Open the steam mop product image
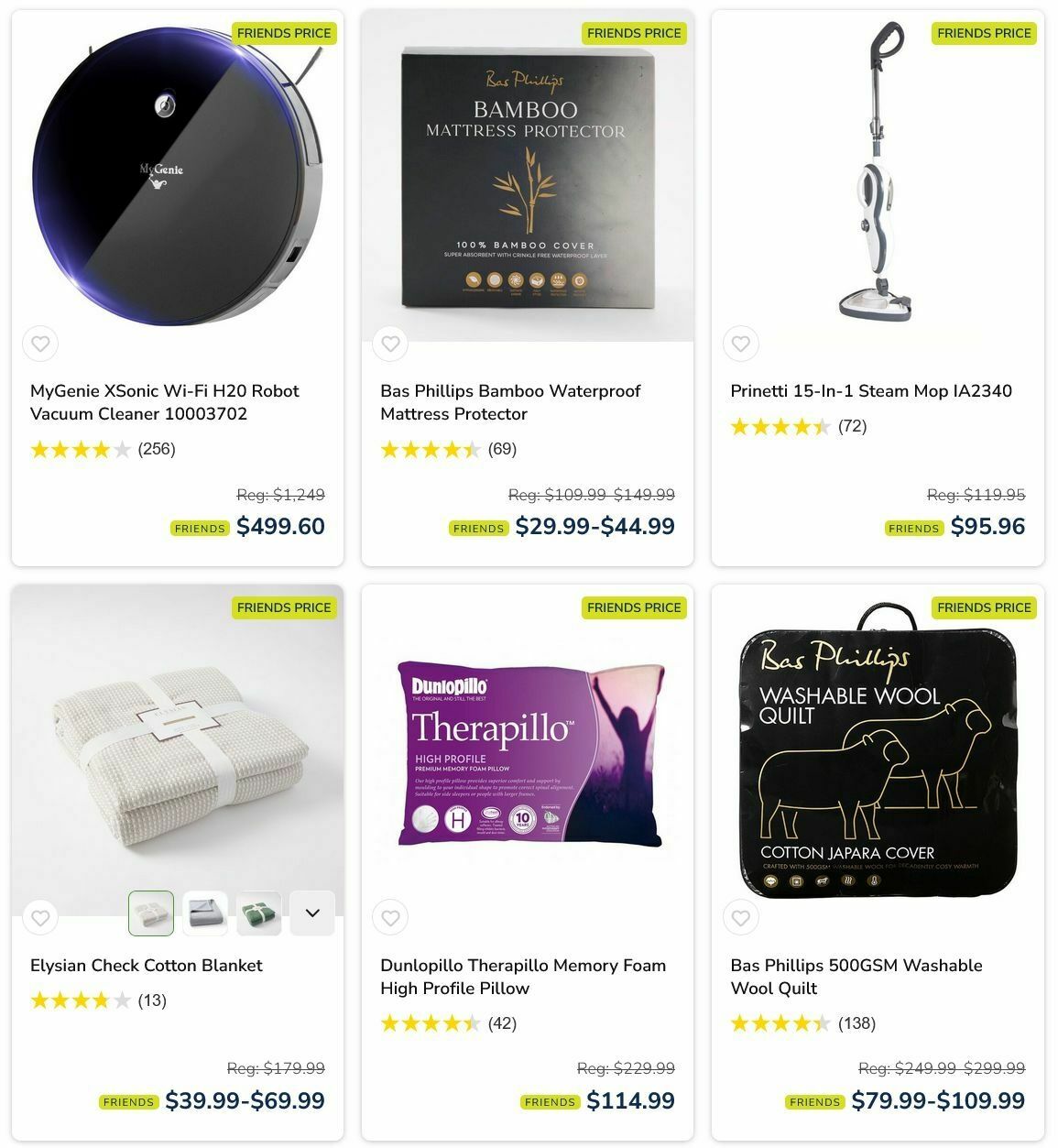 [878, 176]
